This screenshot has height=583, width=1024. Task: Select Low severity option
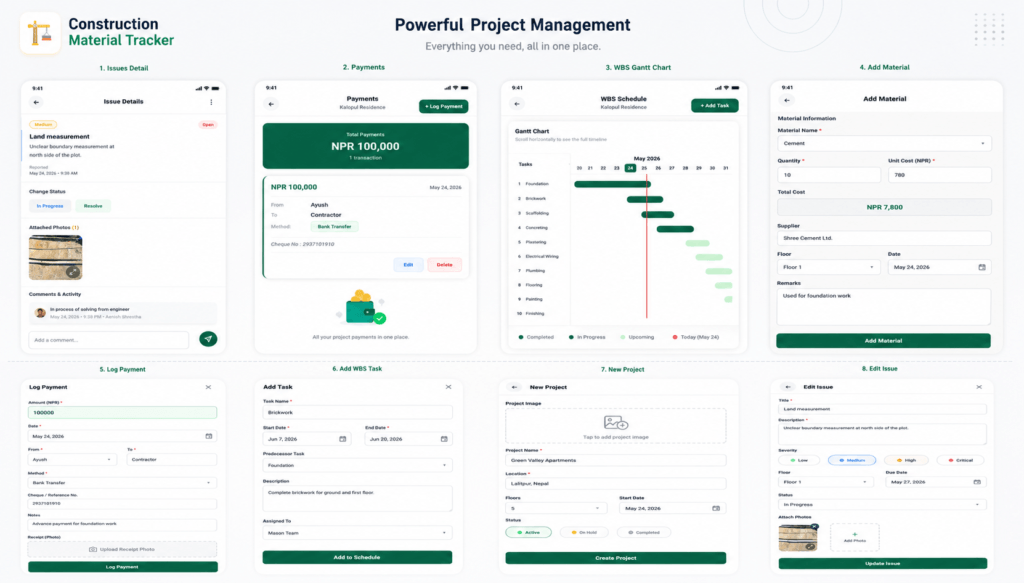[799, 460]
